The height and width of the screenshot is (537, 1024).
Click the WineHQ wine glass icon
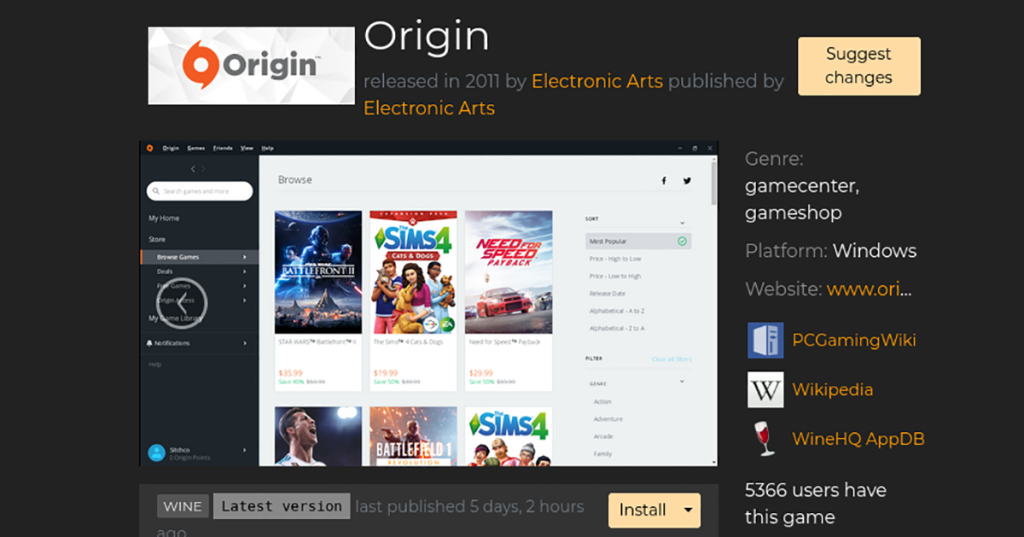click(x=765, y=439)
